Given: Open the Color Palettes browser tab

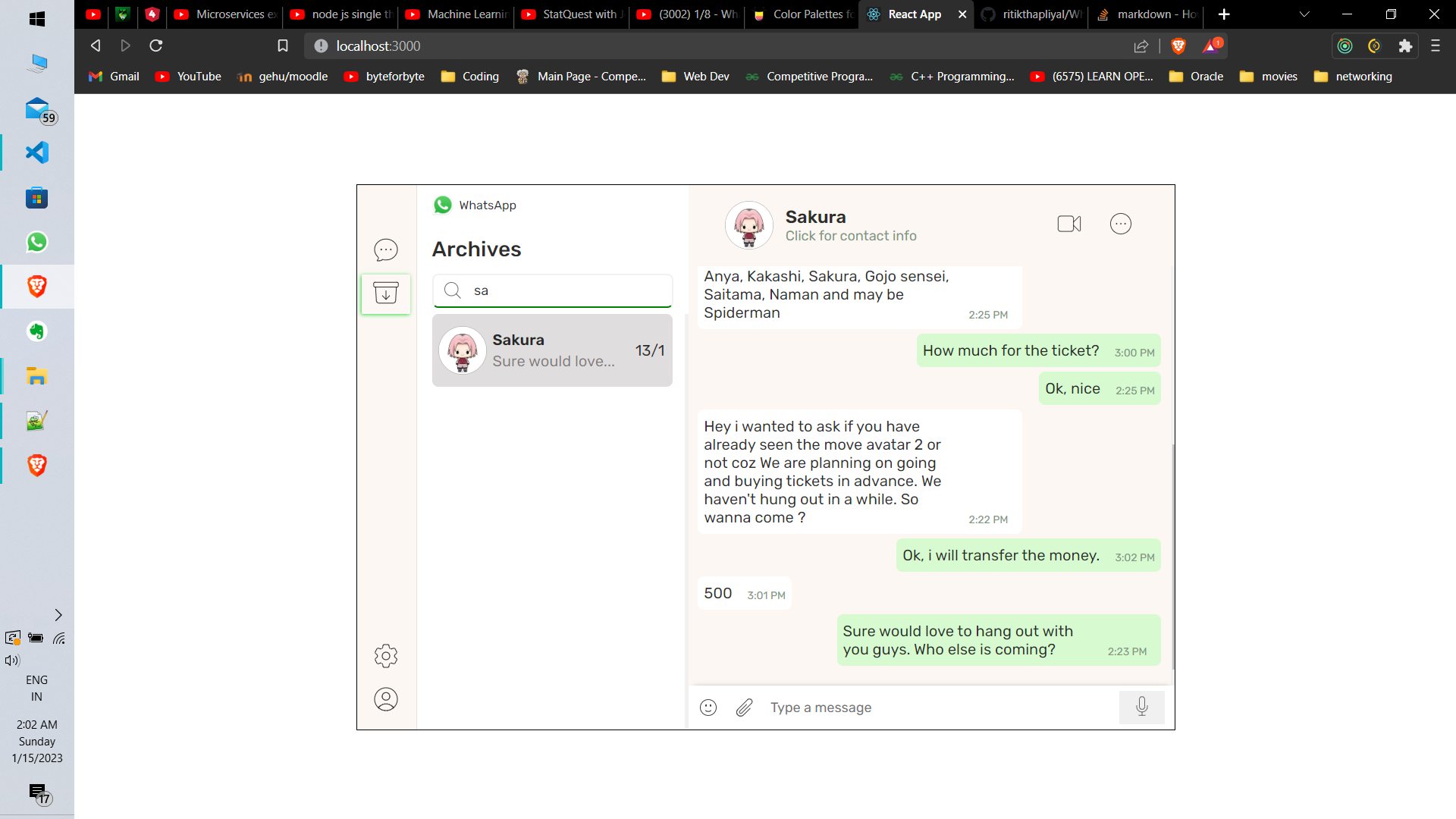Looking at the screenshot, I should tap(808, 14).
